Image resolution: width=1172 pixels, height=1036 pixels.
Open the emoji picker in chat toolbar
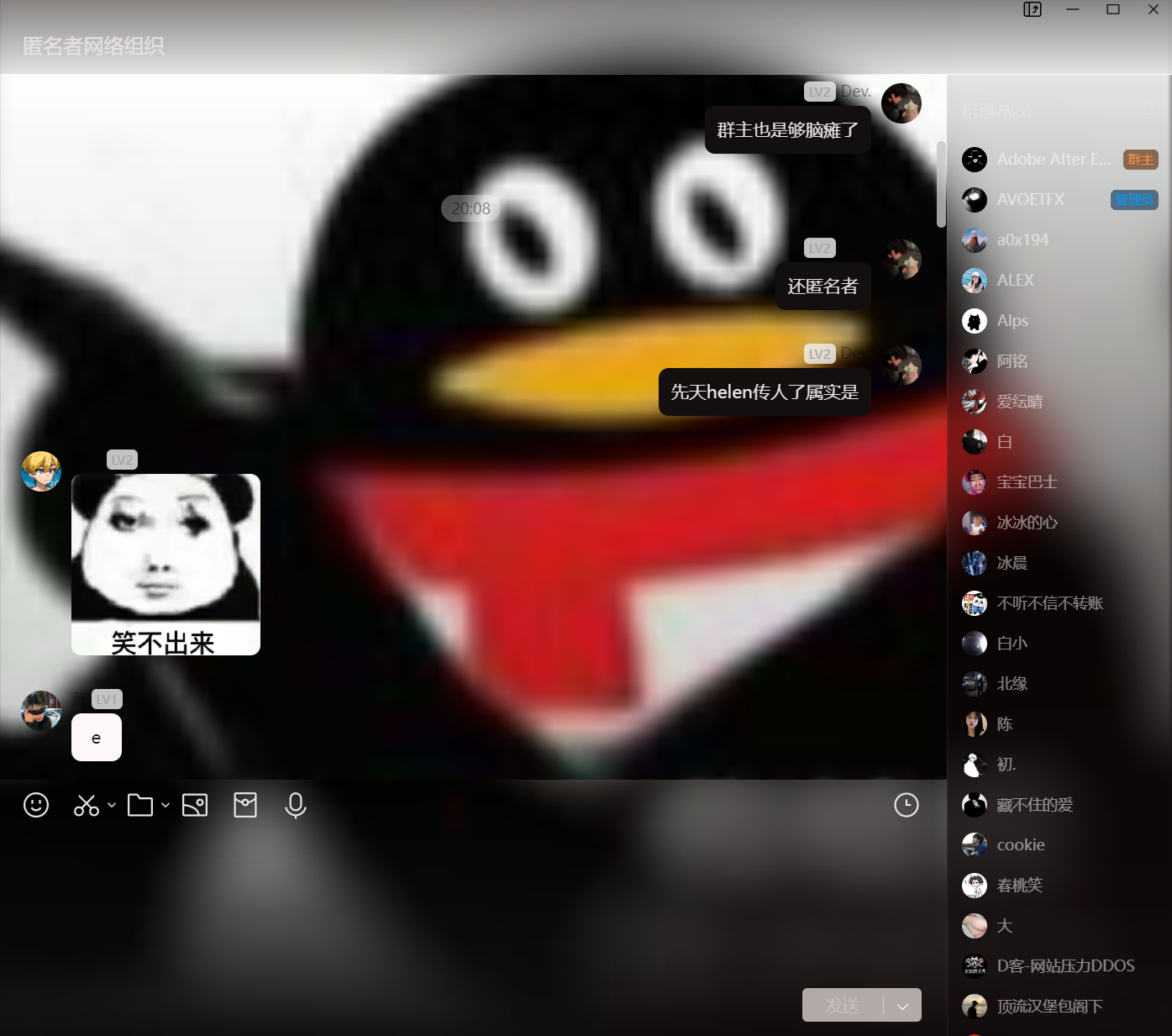coord(36,805)
